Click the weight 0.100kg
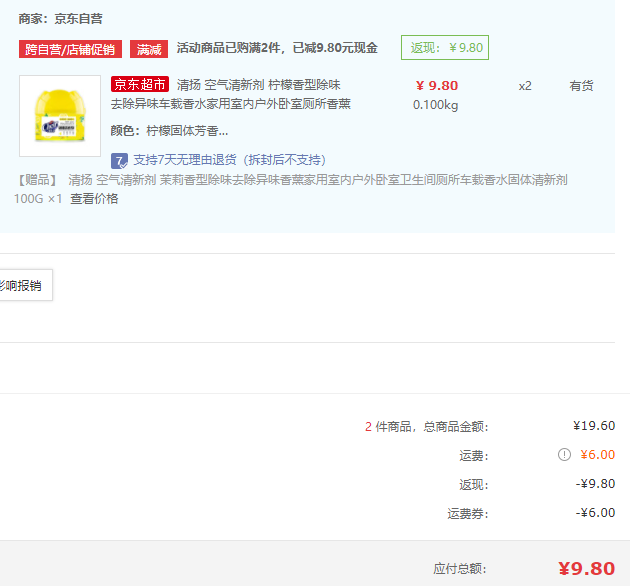This screenshot has width=630, height=586. coord(436,105)
